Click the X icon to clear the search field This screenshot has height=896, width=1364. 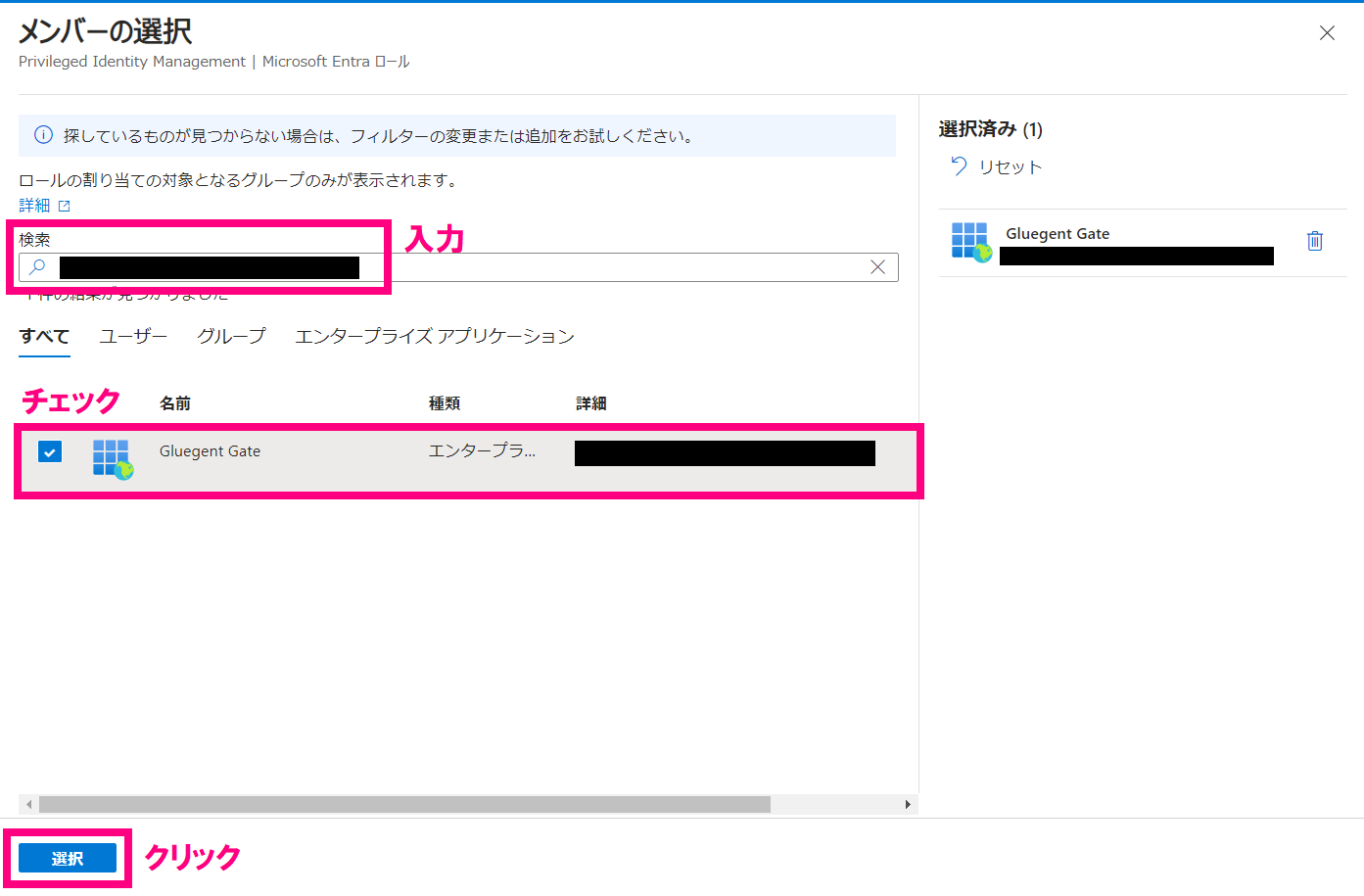(x=877, y=266)
